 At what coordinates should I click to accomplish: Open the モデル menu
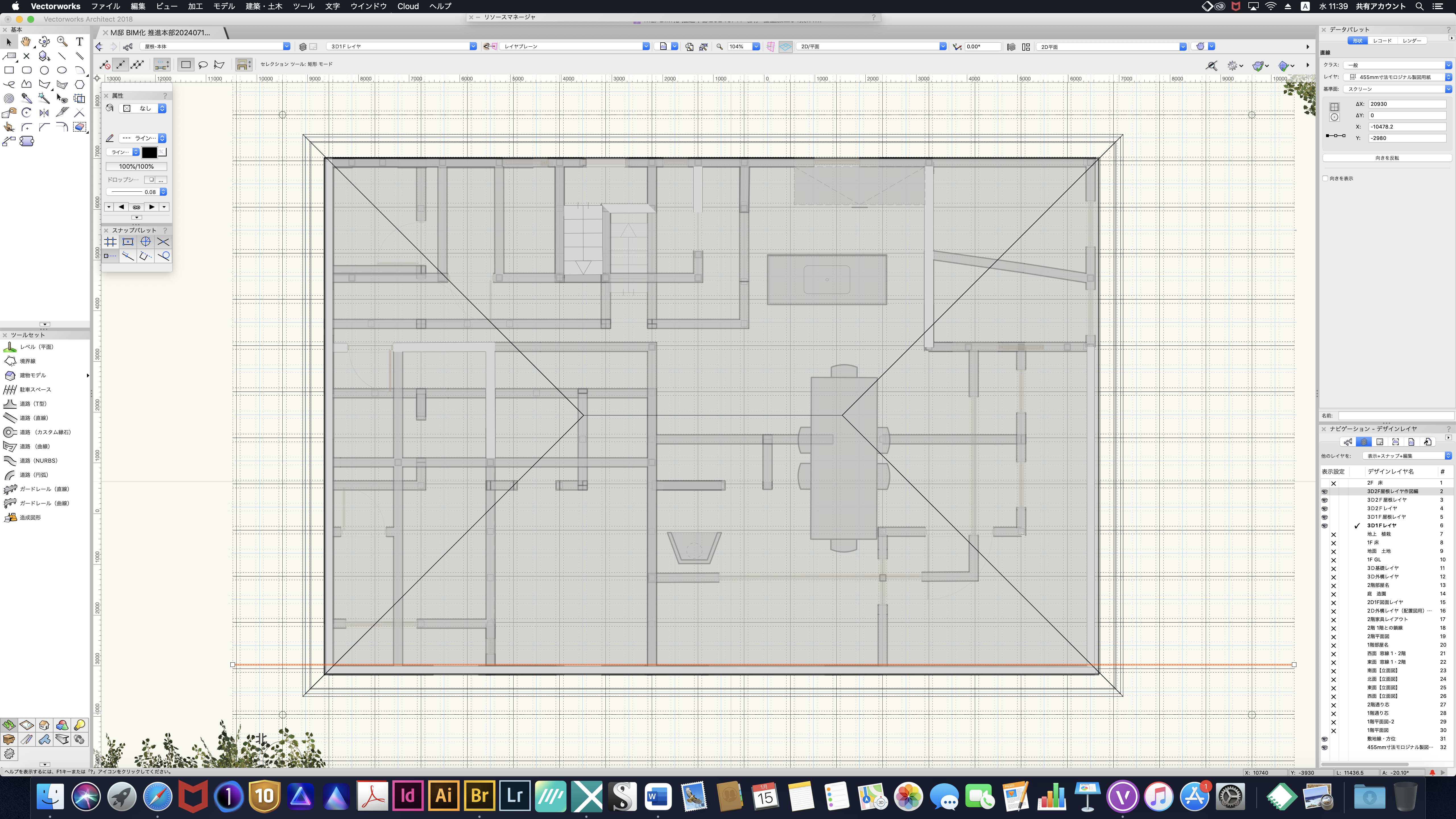point(224,6)
